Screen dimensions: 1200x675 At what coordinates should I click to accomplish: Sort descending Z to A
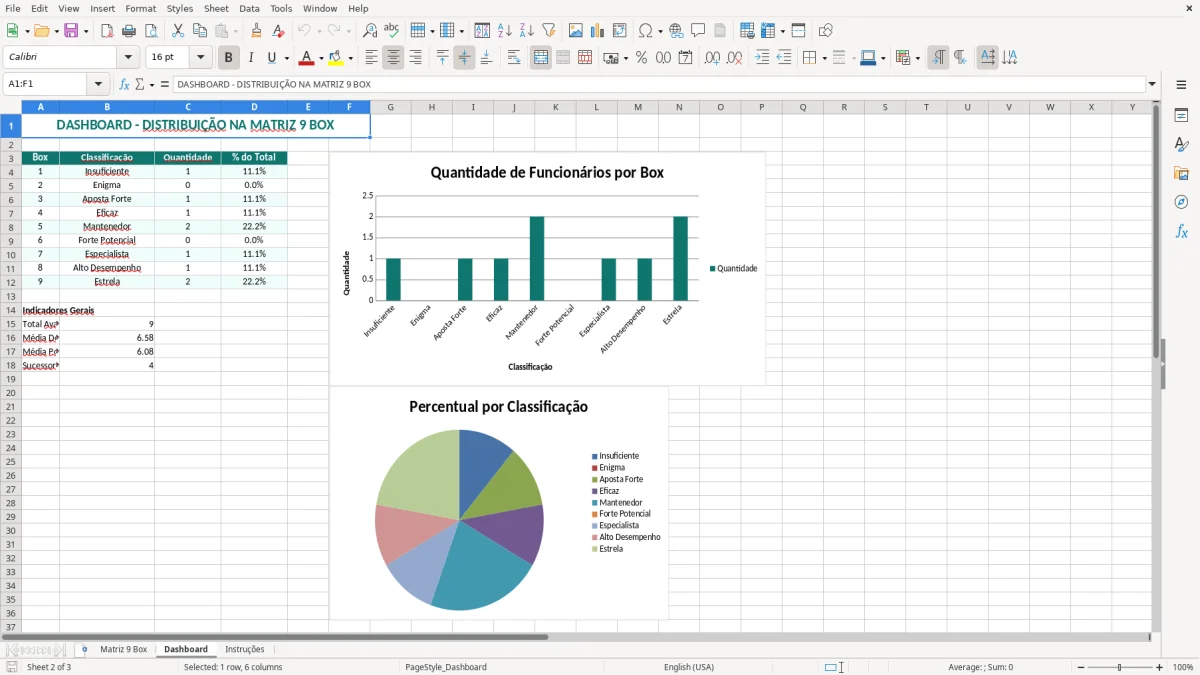(526, 31)
